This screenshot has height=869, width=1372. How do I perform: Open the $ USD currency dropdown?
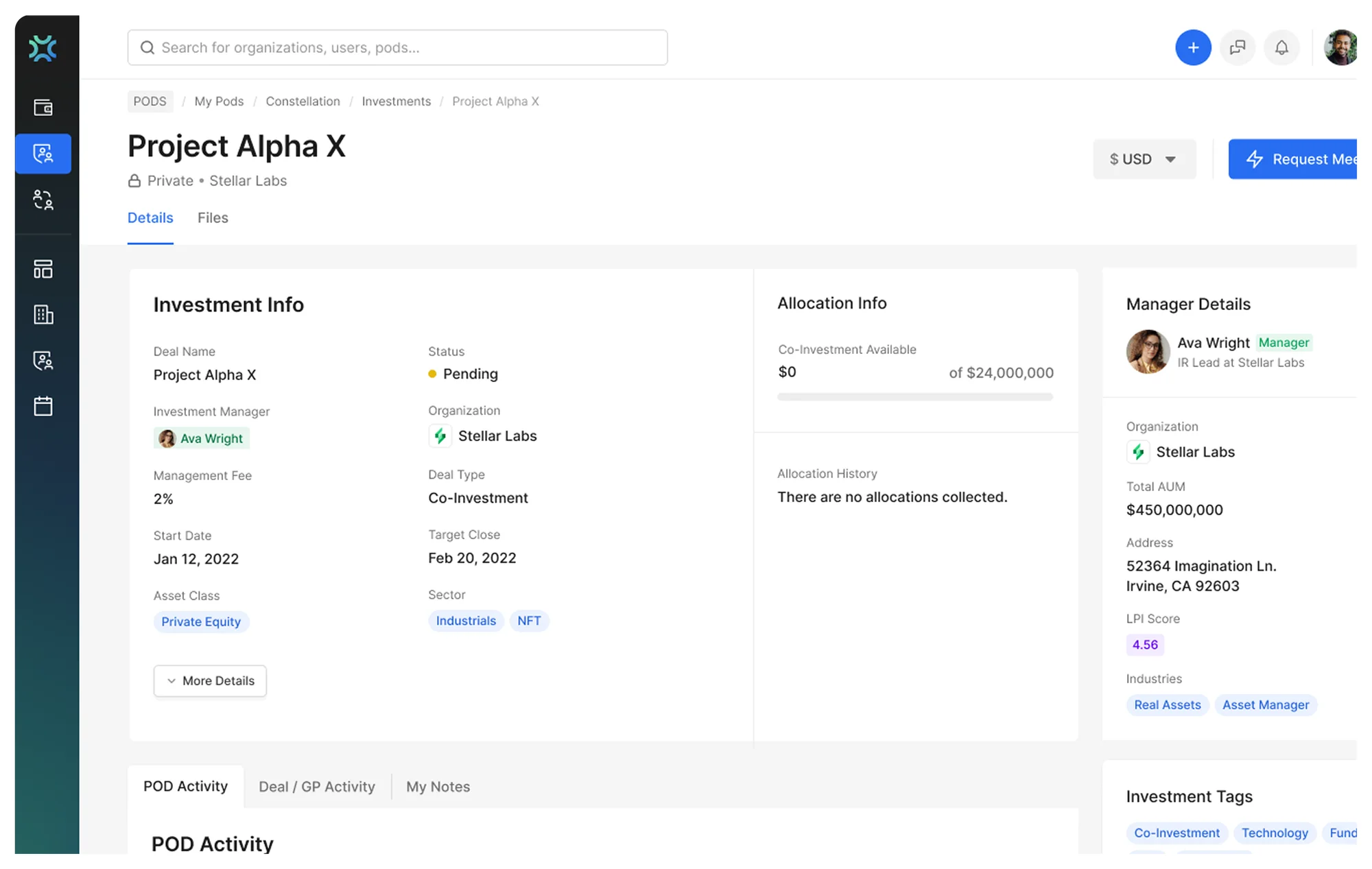(1144, 159)
